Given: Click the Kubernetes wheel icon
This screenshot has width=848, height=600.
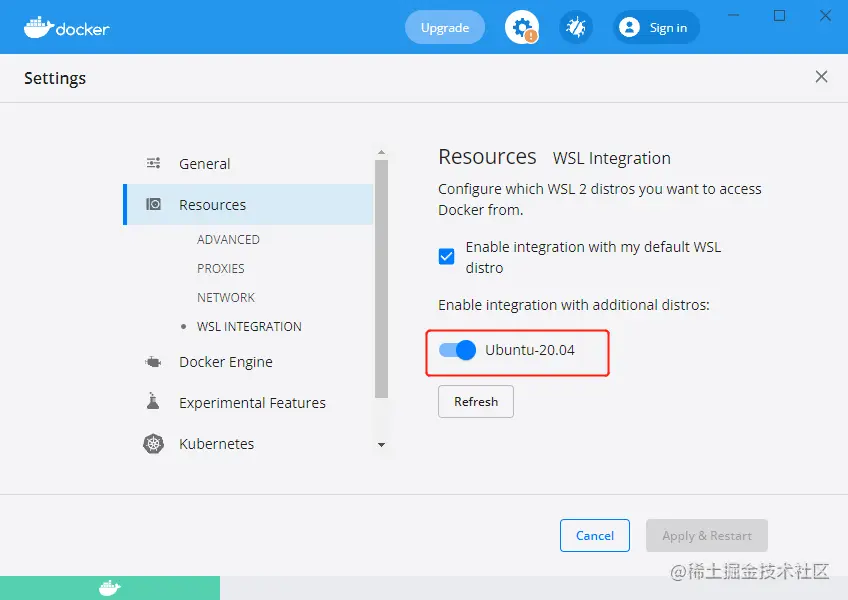Looking at the screenshot, I should coord(154,444).
